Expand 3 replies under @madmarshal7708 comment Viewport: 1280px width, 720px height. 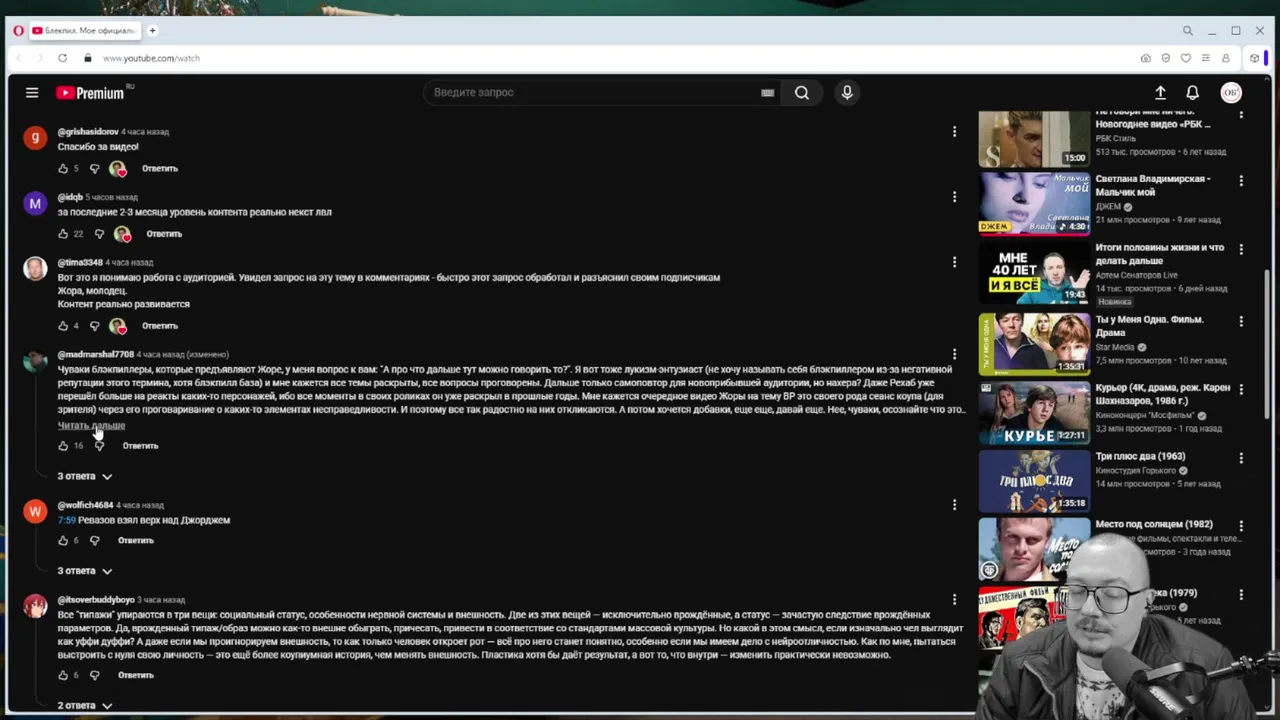point(85,476)
